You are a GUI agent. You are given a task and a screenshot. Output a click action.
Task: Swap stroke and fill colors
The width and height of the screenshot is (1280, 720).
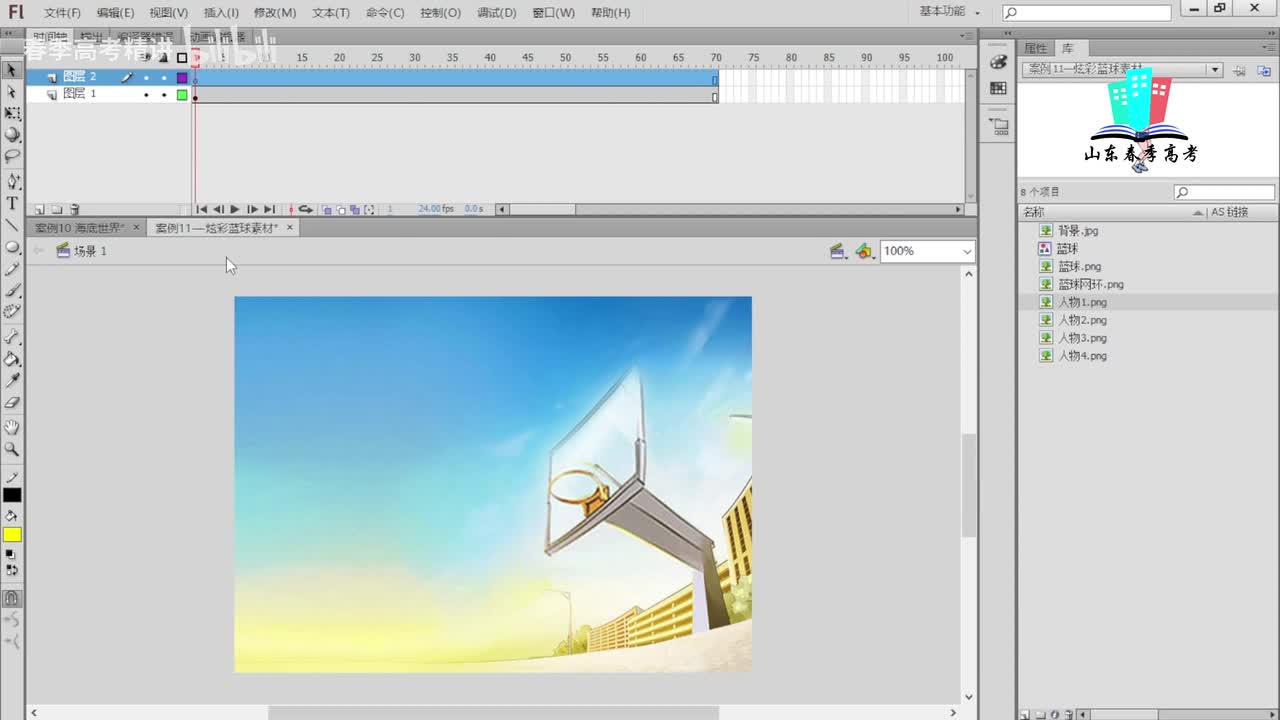11,570
